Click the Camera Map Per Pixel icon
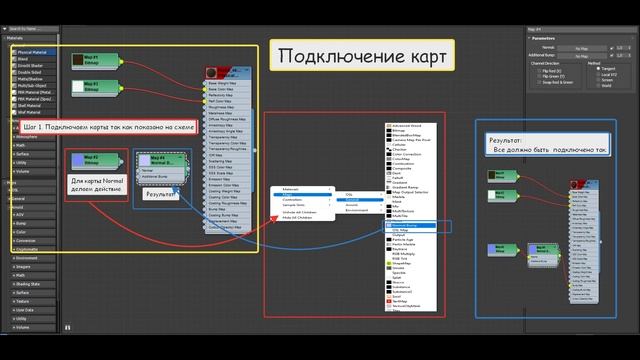The height and width of the screenshot is (360, 640). [389, 140]
